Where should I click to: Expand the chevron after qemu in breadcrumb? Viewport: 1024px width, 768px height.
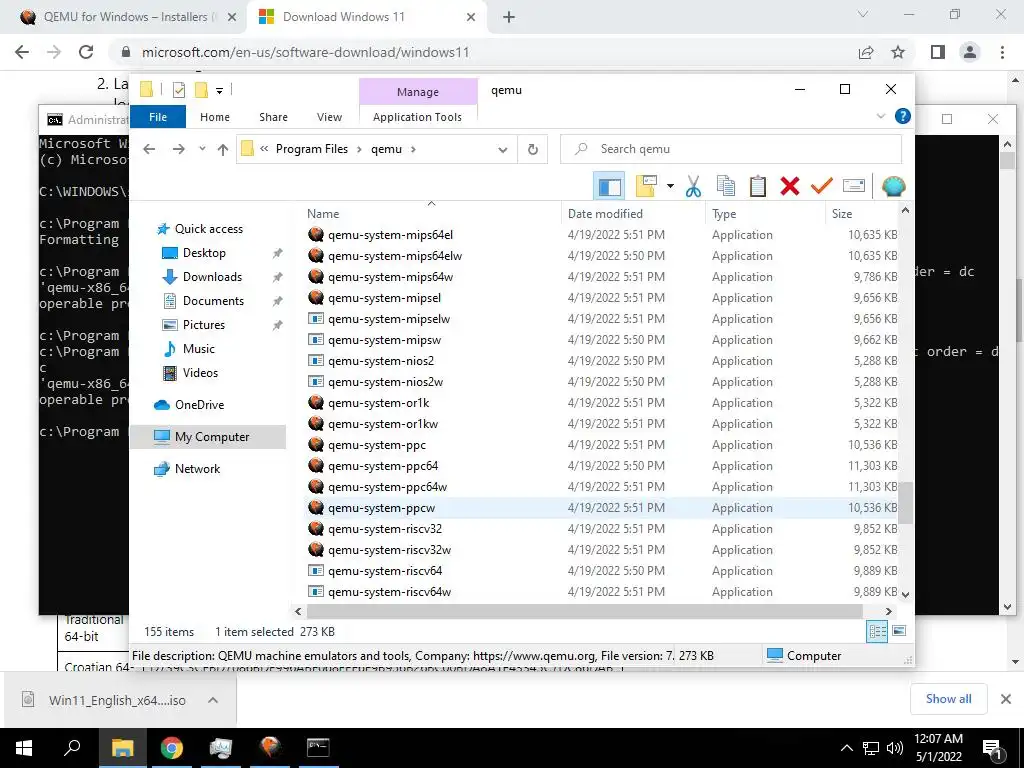click(413, 150)
